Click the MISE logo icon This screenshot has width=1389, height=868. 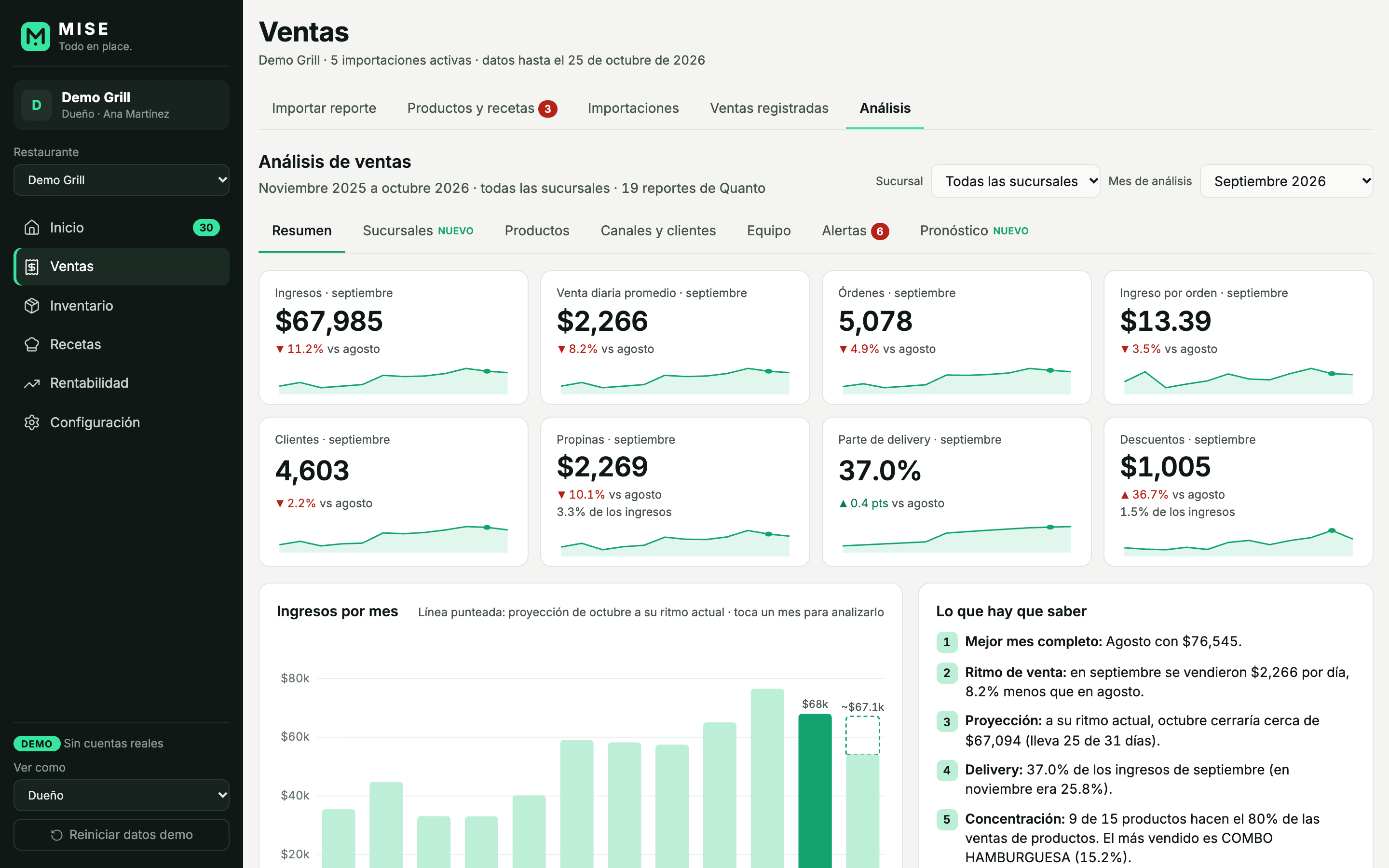click(x=36, y=37)
